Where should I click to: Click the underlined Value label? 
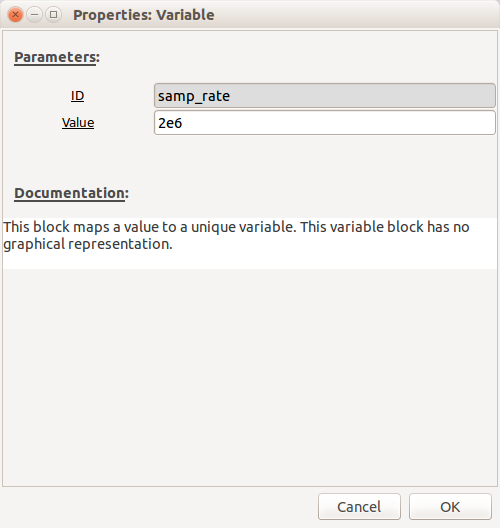78,123
